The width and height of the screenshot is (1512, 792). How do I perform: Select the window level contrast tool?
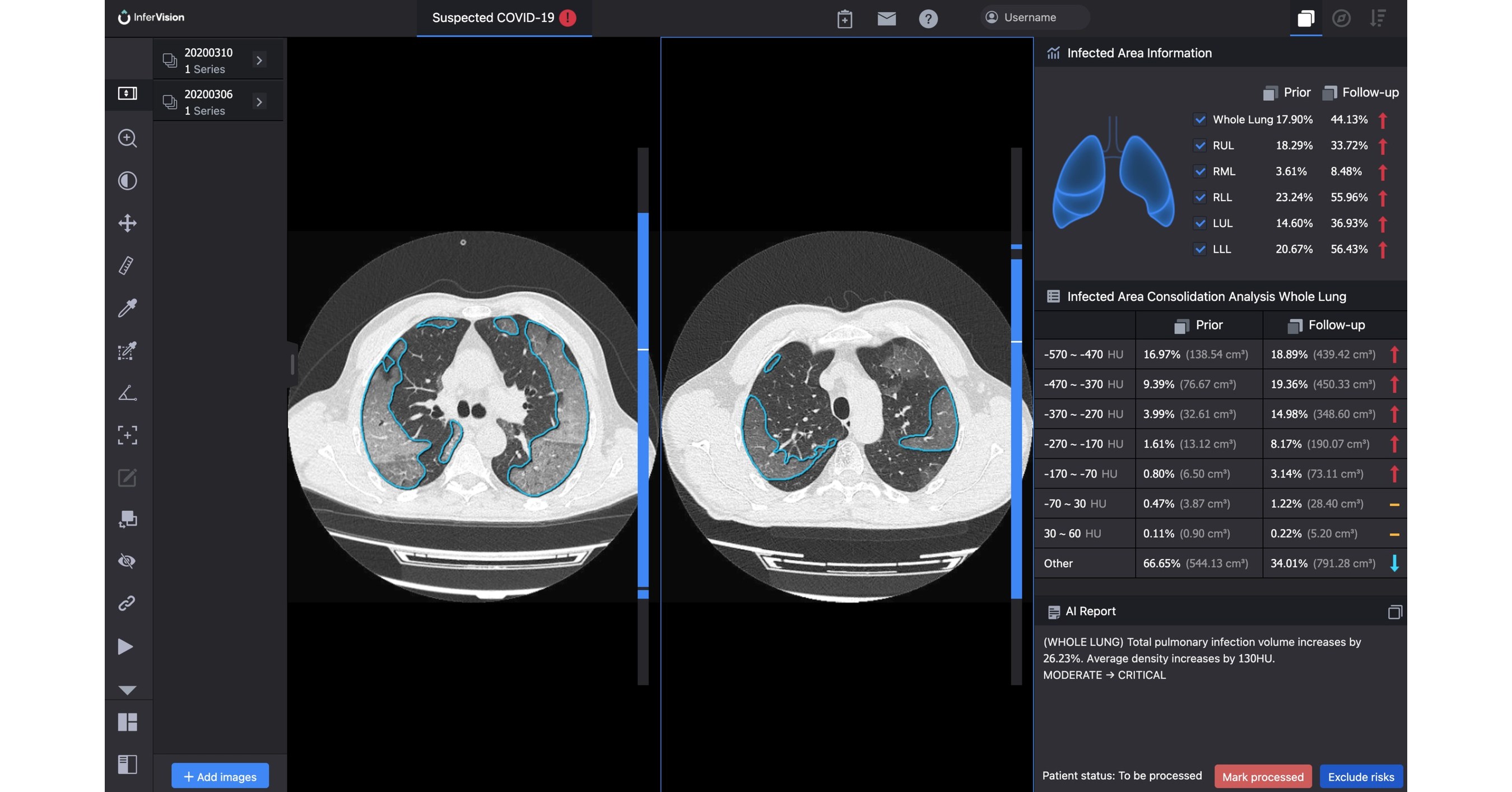pos(127,181)
